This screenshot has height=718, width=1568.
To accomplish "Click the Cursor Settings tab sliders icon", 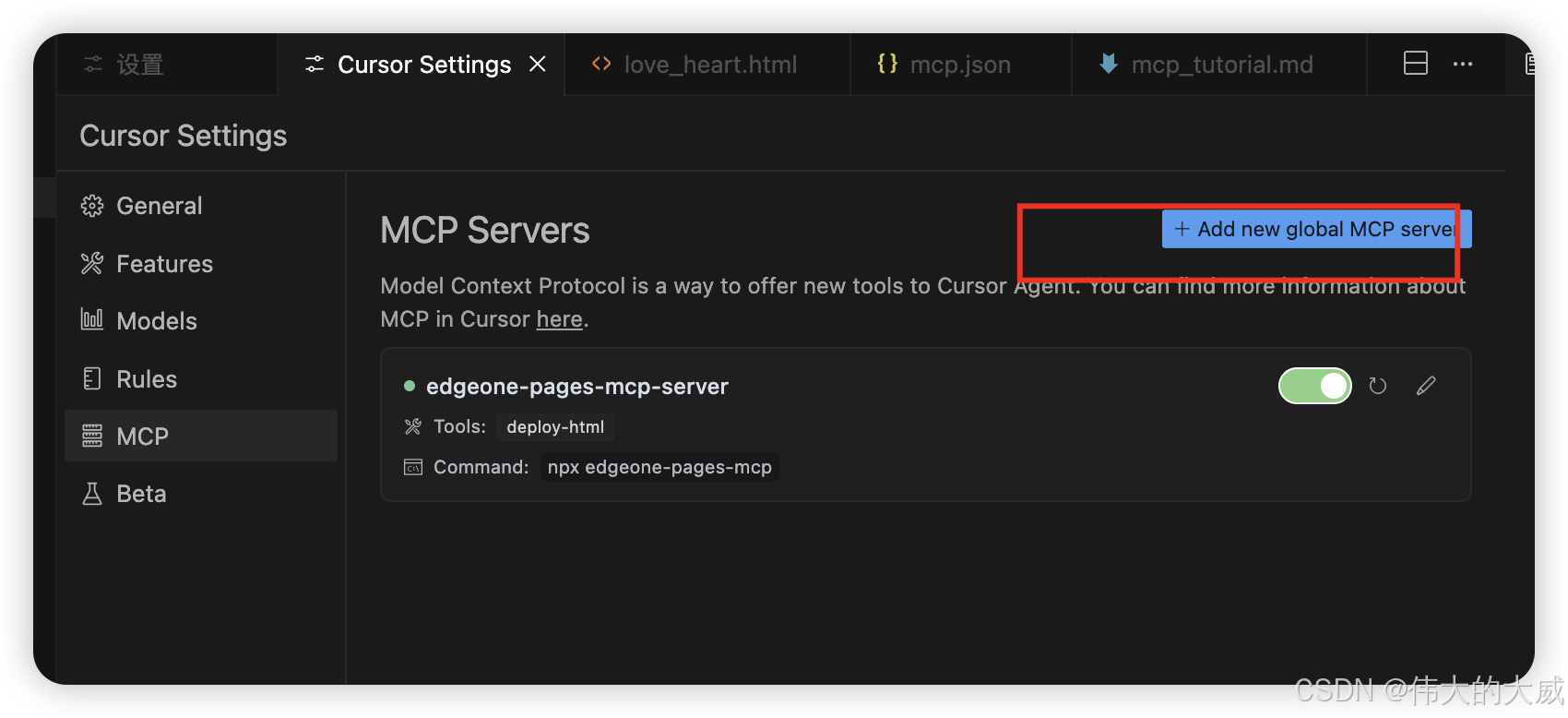I will click(315, 64).
